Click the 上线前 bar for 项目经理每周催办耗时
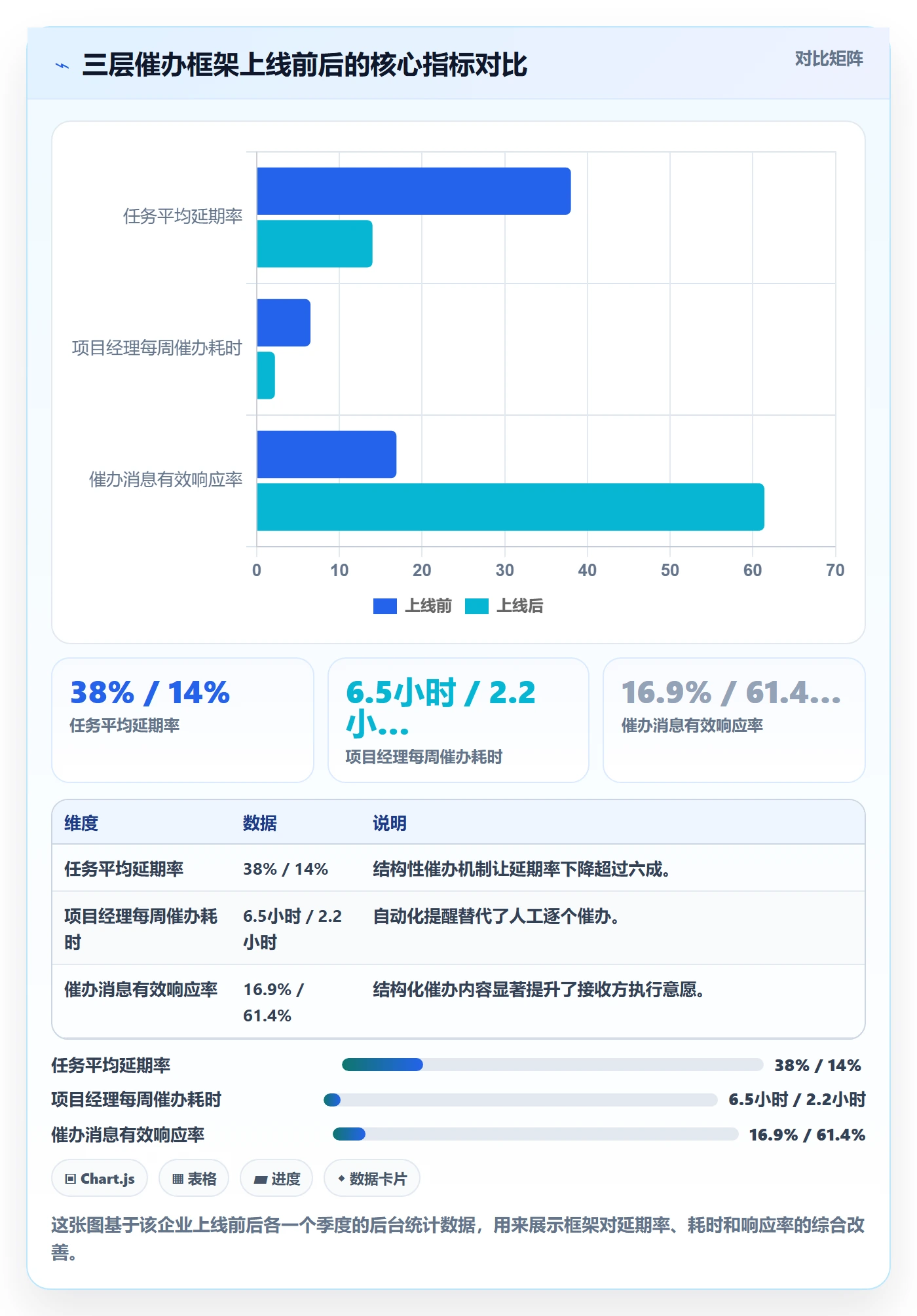This screenshot has height=1316, width=917. coord(284,323)
